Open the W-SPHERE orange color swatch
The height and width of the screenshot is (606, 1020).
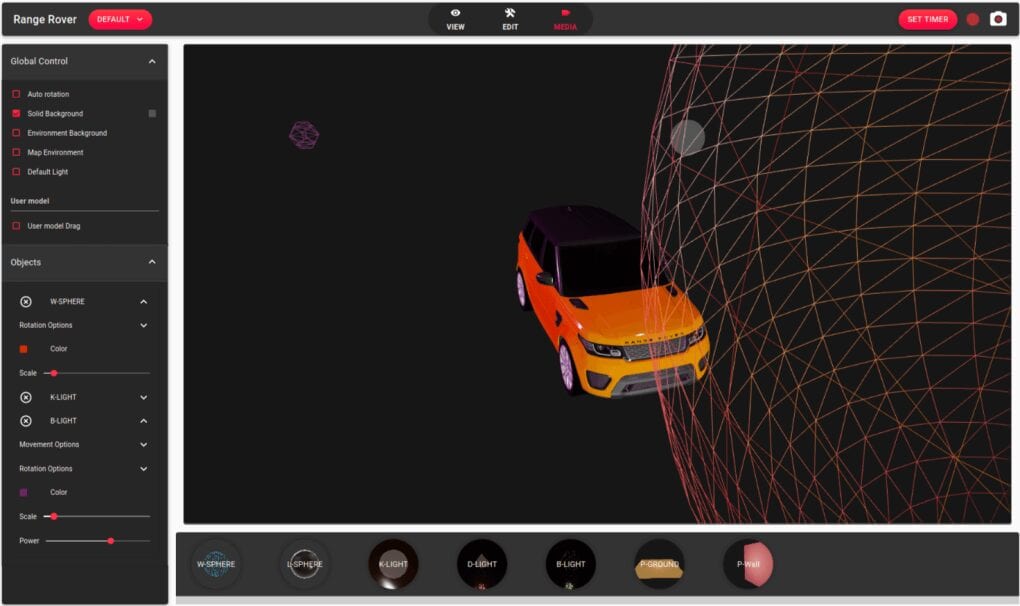(x=23, y=349)
